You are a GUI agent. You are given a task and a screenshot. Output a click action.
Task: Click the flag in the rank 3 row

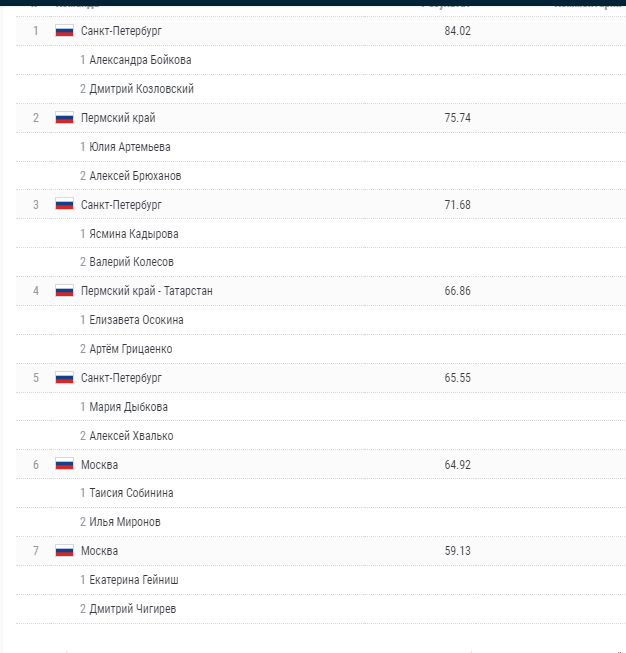click(x=65, y=204)
